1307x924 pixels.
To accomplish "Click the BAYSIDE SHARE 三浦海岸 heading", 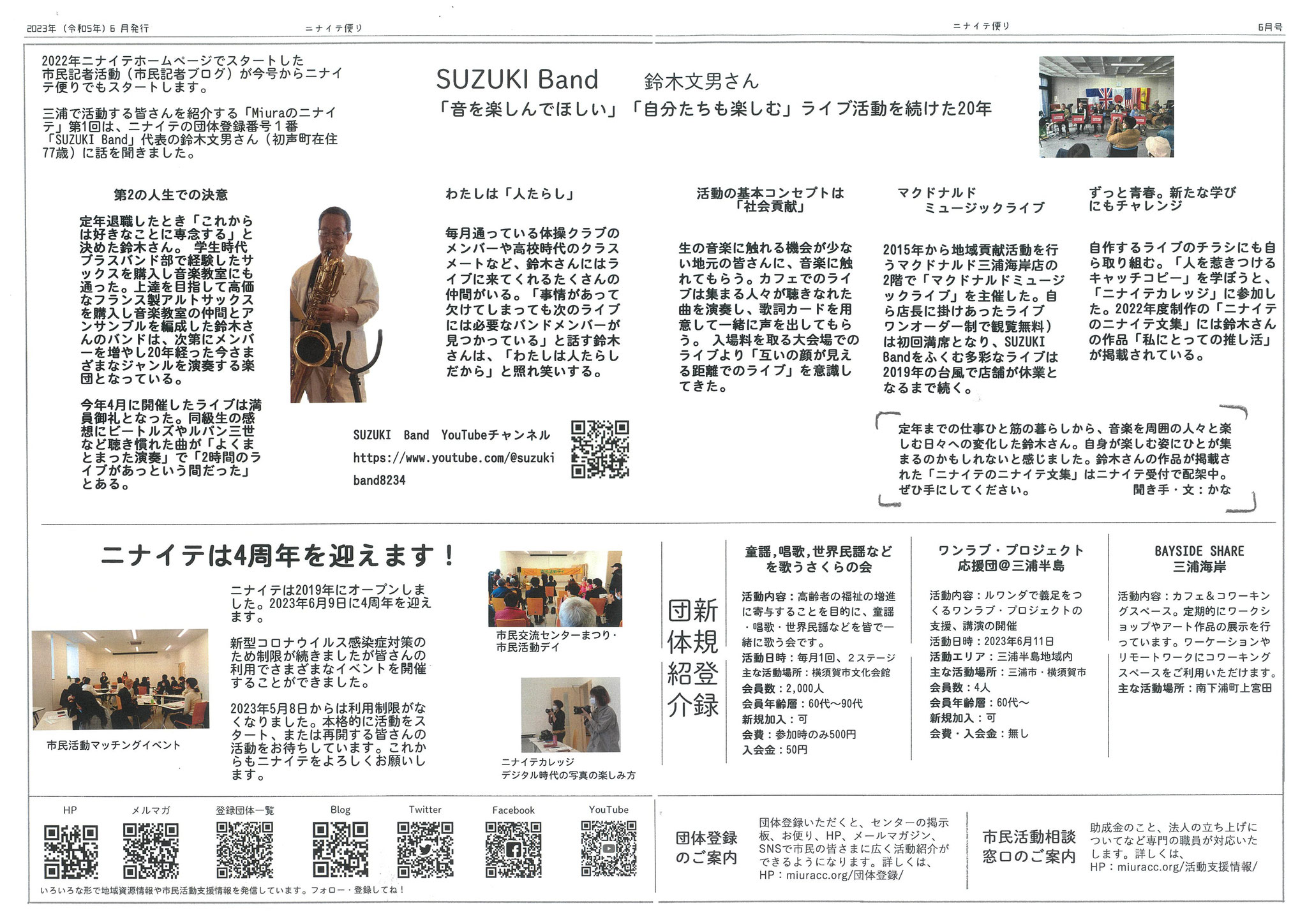I will (x=1199, y=558).
